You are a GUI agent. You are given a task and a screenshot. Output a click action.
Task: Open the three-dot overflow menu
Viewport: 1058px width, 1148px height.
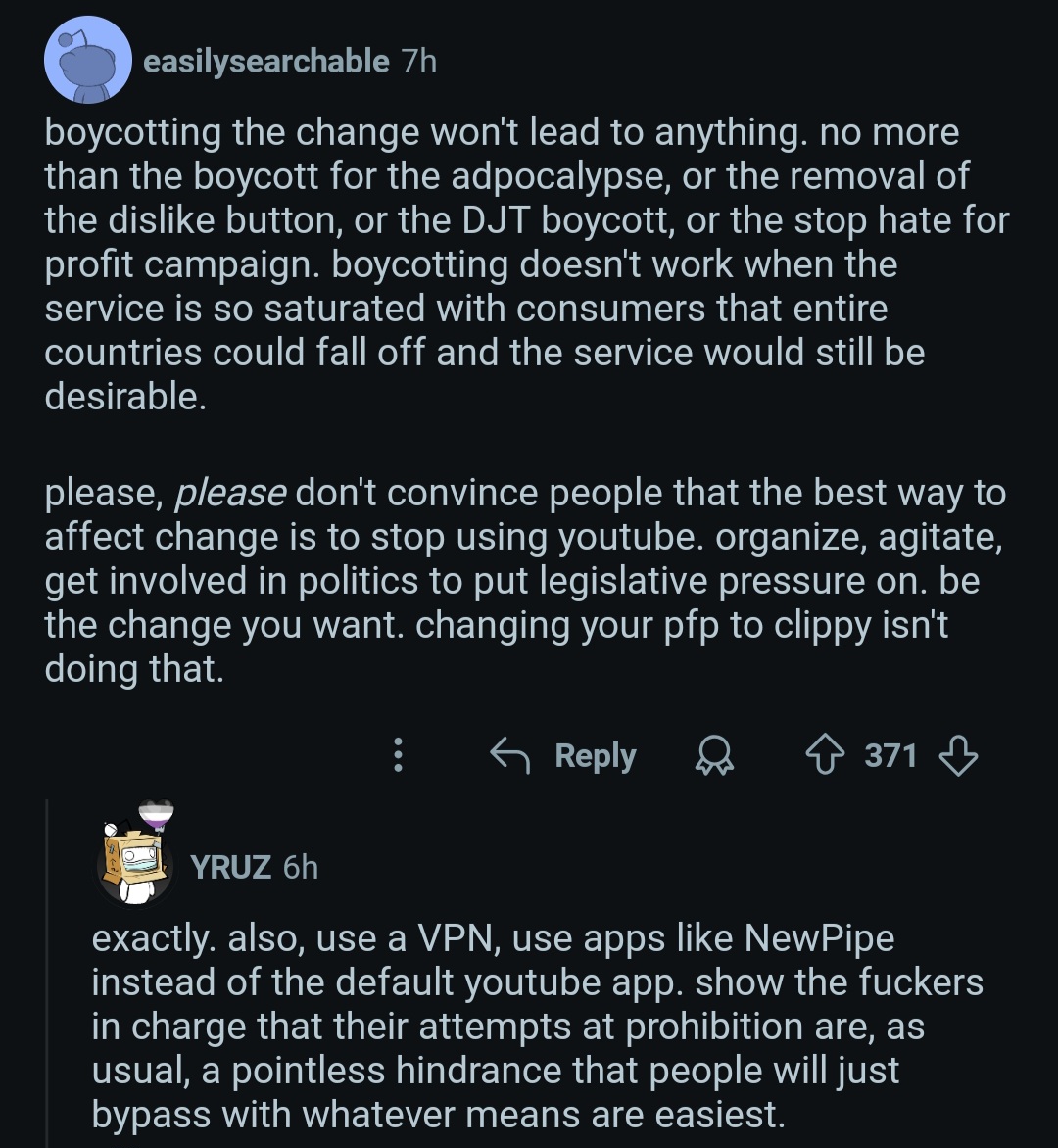pos(399,754)
